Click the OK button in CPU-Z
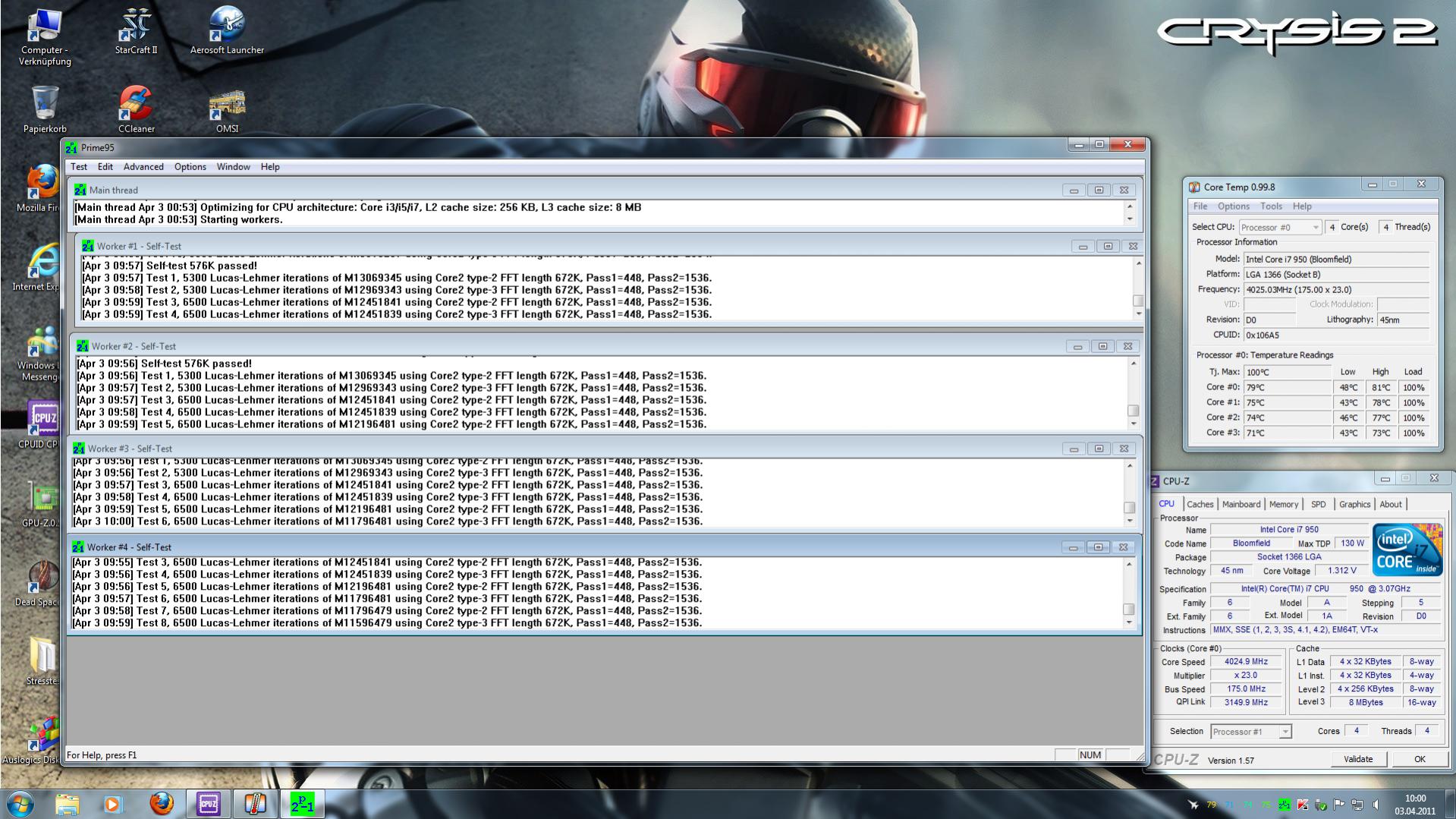Viewport: 1456px width, 819px height. pos(1420,759)
